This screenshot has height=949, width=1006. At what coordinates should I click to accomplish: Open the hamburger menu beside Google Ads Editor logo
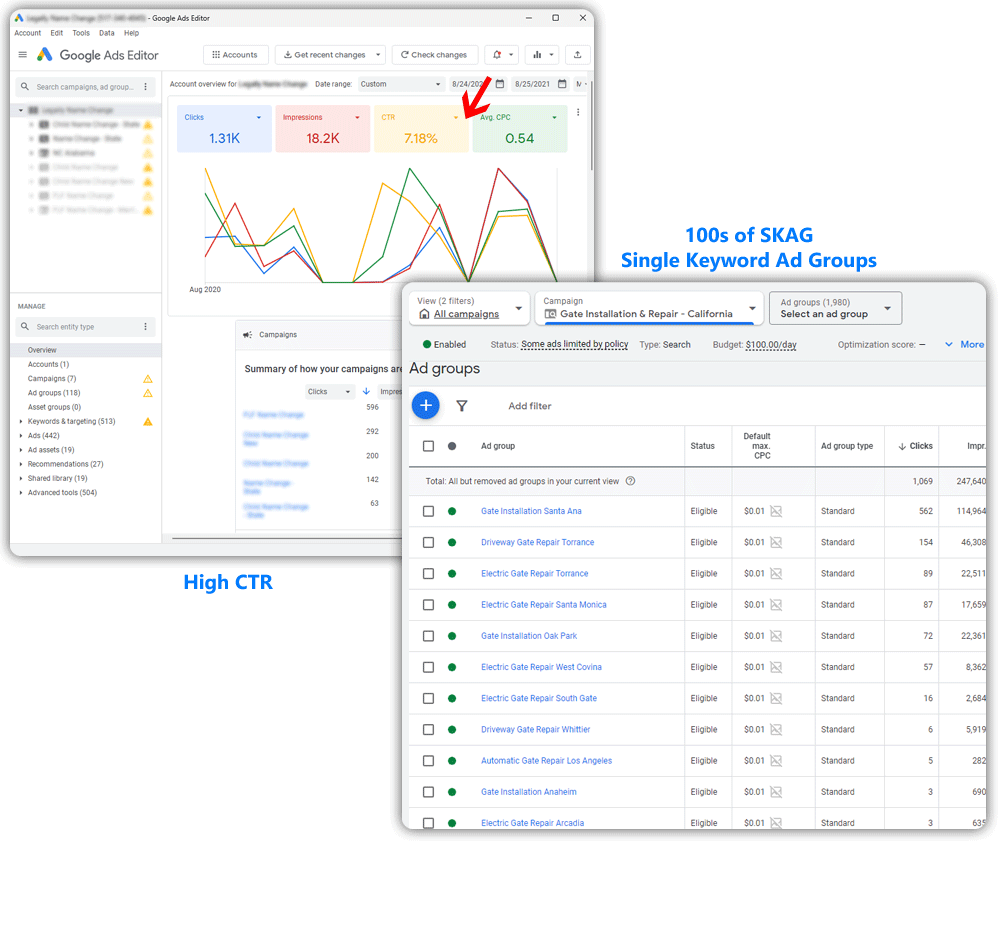pos(23,55)
